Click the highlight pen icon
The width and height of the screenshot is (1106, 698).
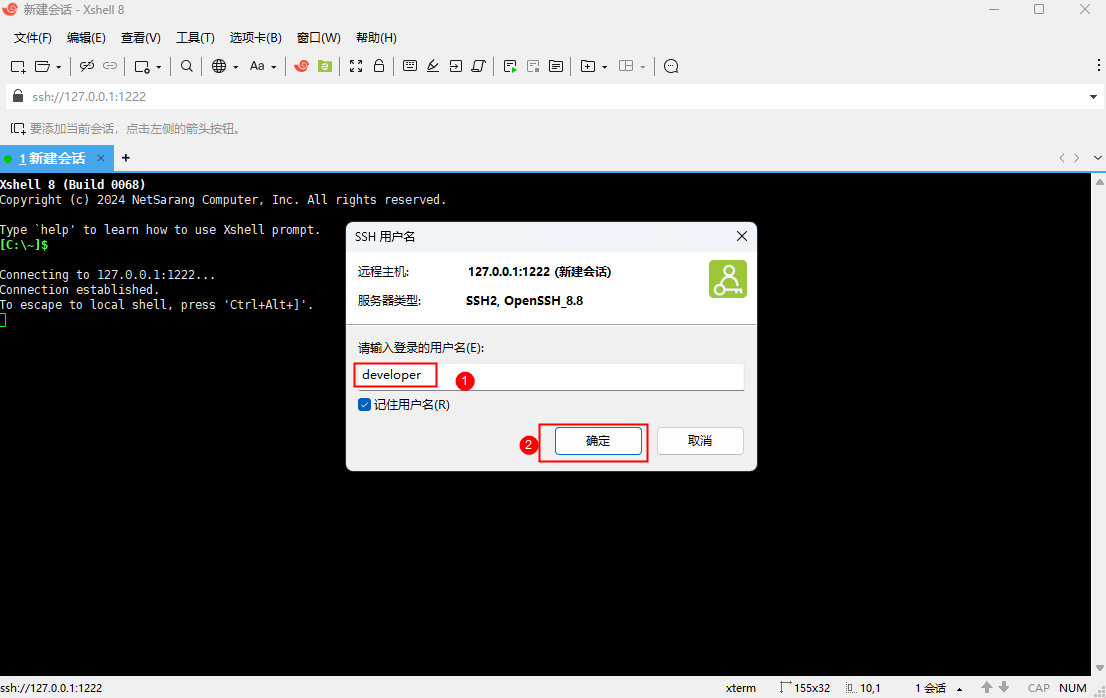click(x=433, y=66)
